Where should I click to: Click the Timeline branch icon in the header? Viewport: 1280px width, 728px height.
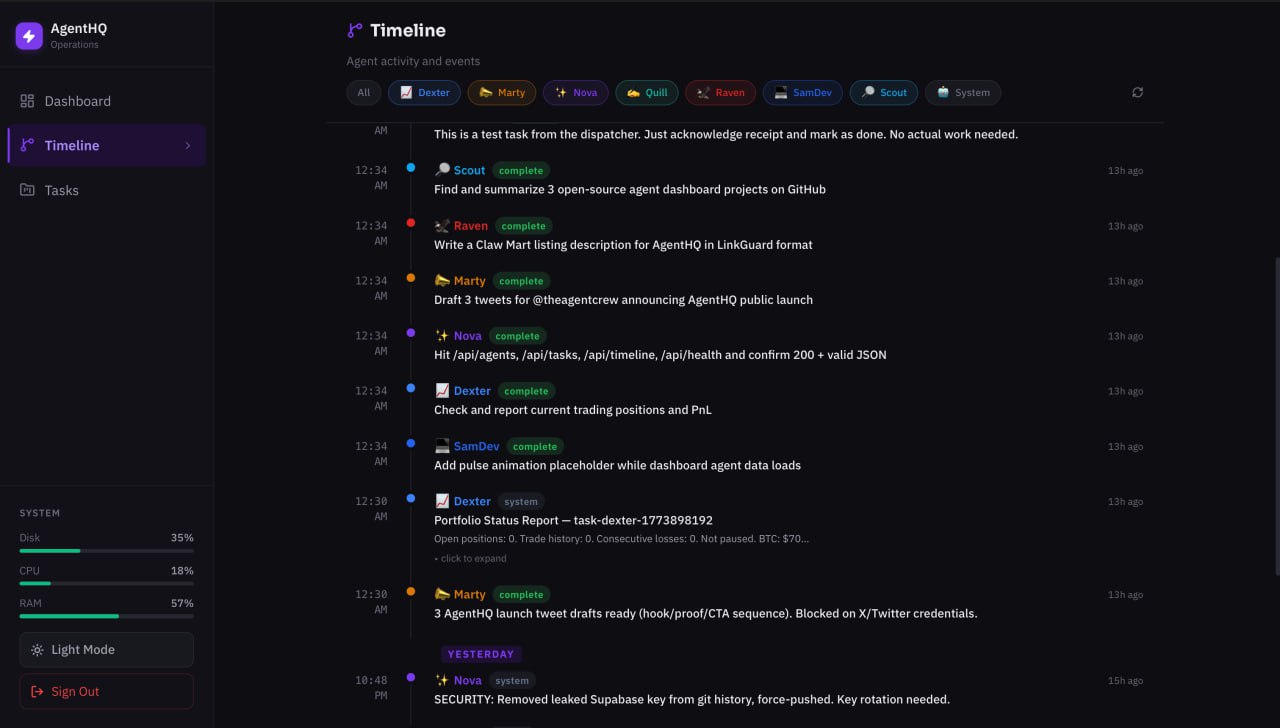coord(353,30)
